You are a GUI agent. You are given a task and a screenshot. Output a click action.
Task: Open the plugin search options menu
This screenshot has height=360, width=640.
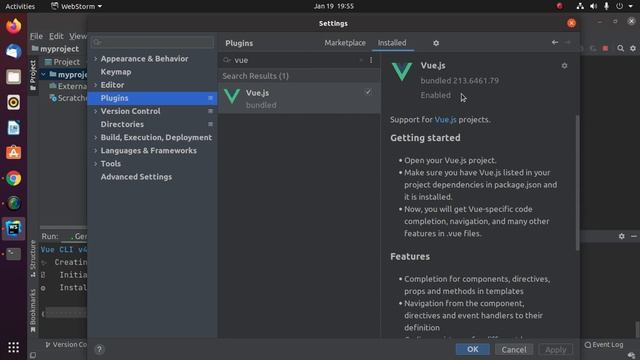click(371, 60)
